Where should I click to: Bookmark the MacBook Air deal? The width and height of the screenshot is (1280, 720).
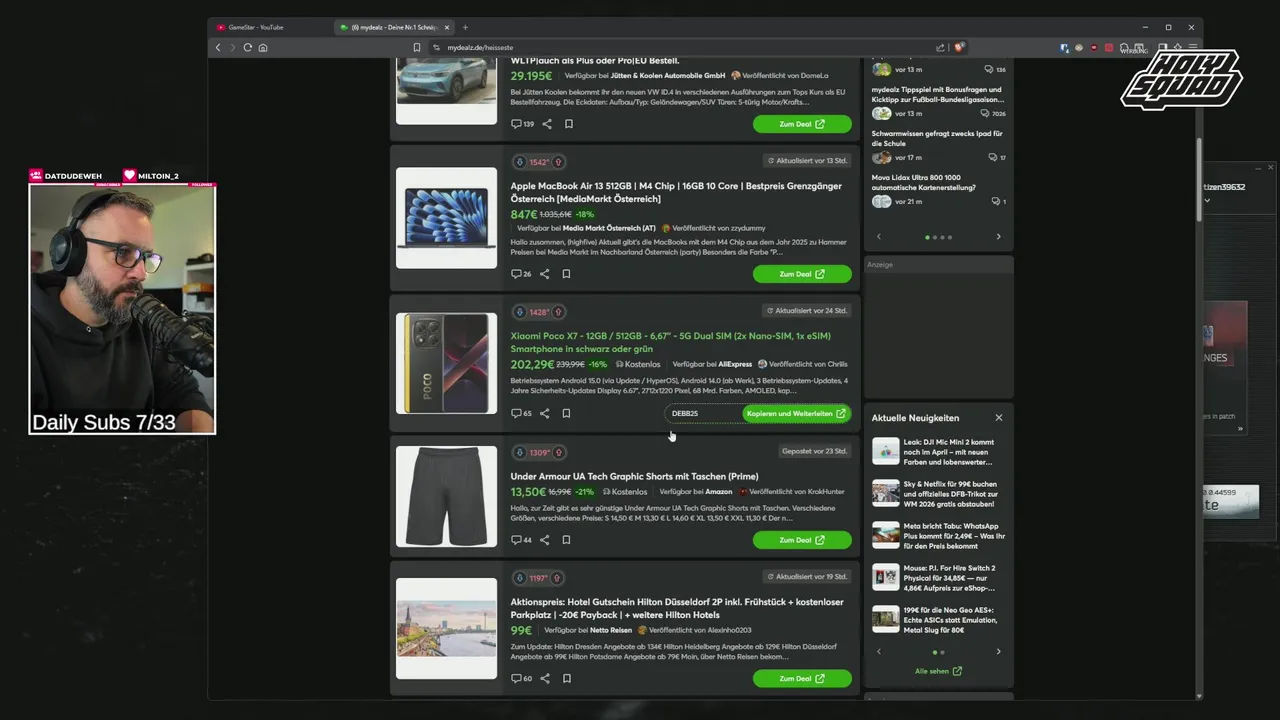coord(566,274)
